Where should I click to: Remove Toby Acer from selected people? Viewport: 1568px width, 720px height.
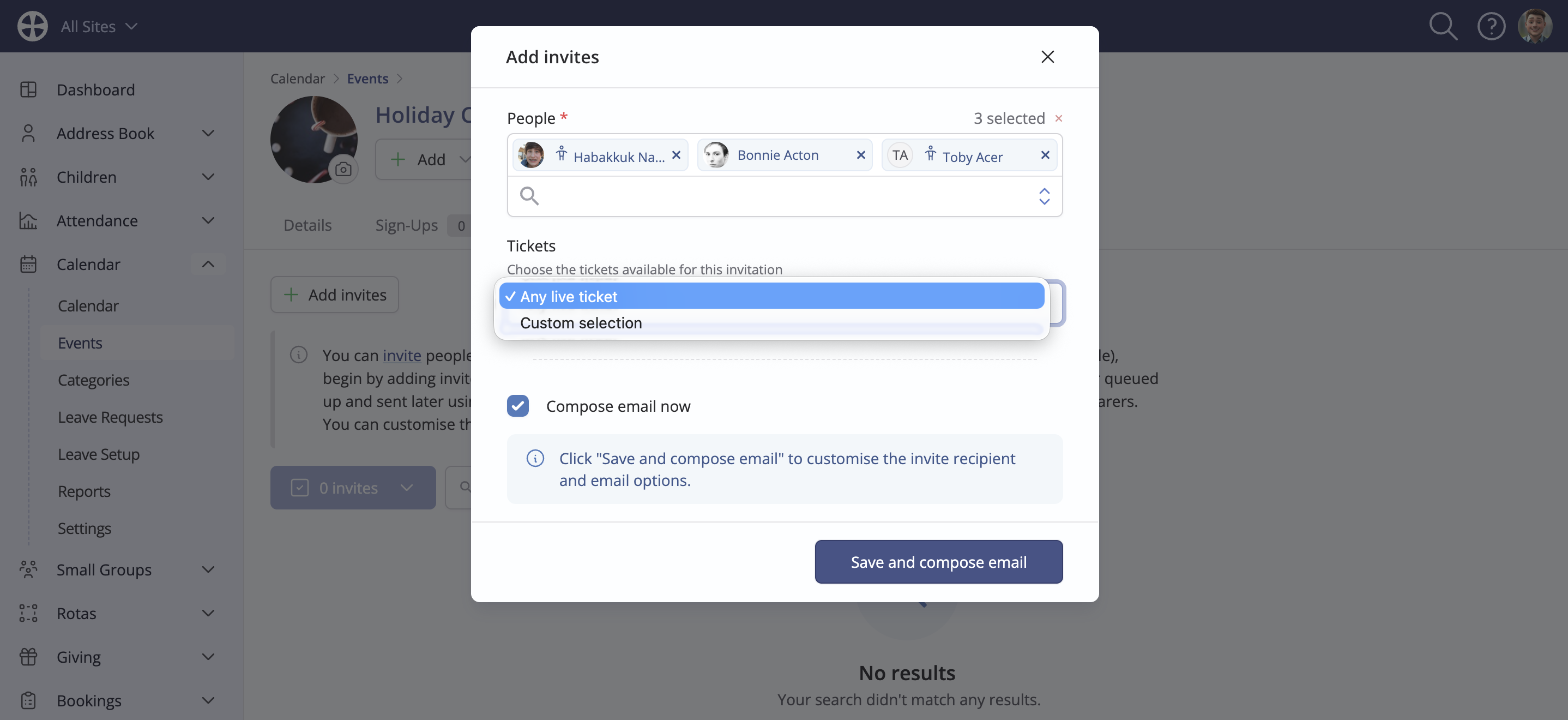1045,155
